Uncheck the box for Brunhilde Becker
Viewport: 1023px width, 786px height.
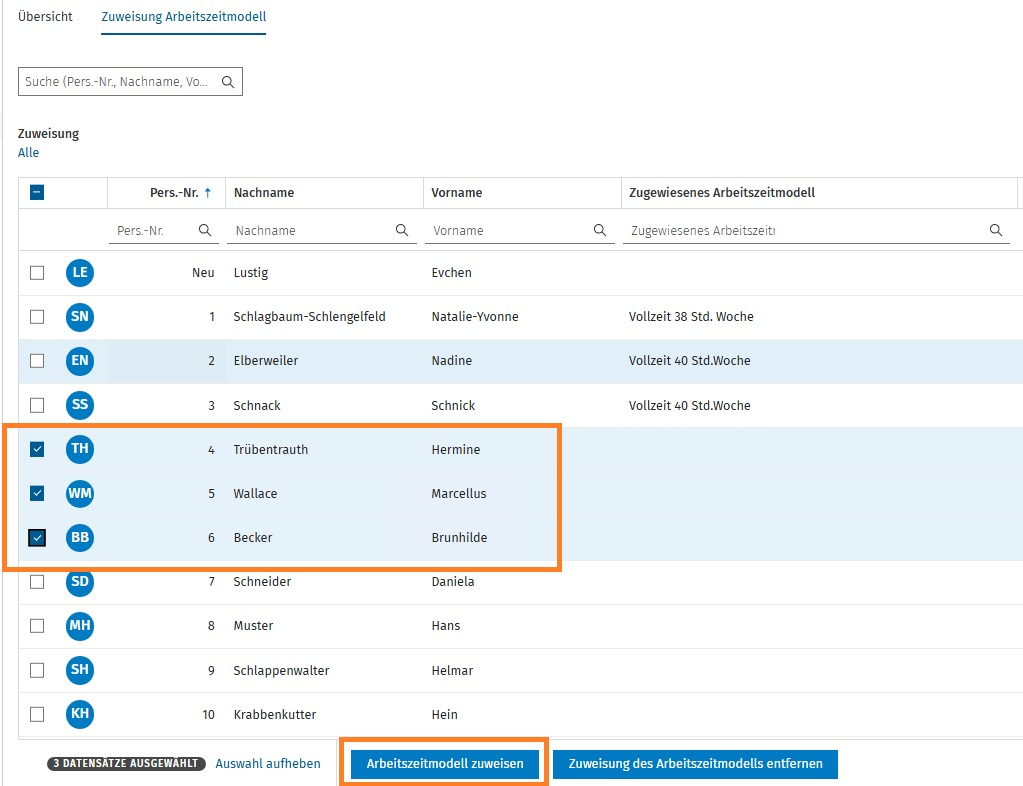click(37, 538)
